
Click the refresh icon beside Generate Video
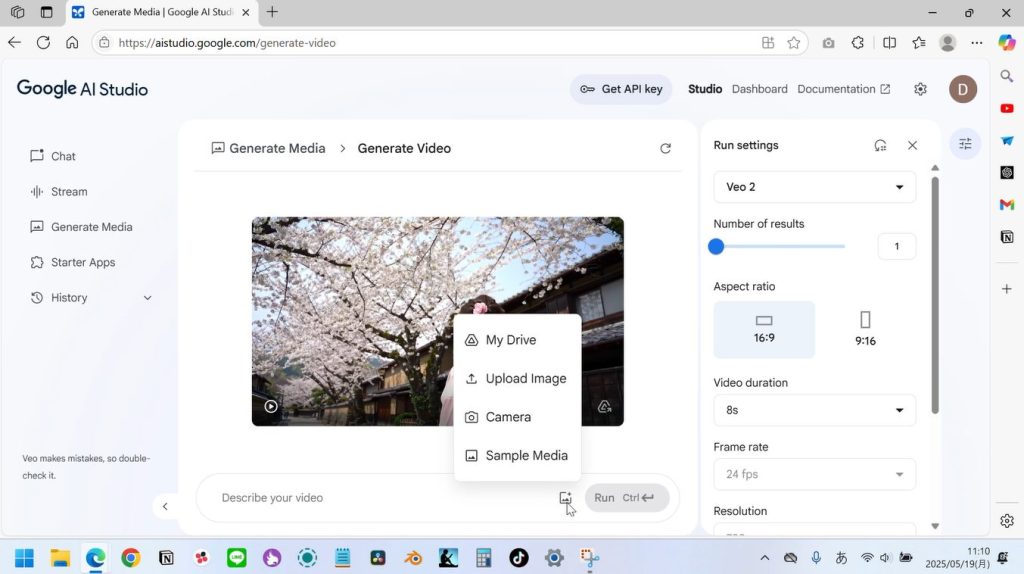(x=665, y=148)
